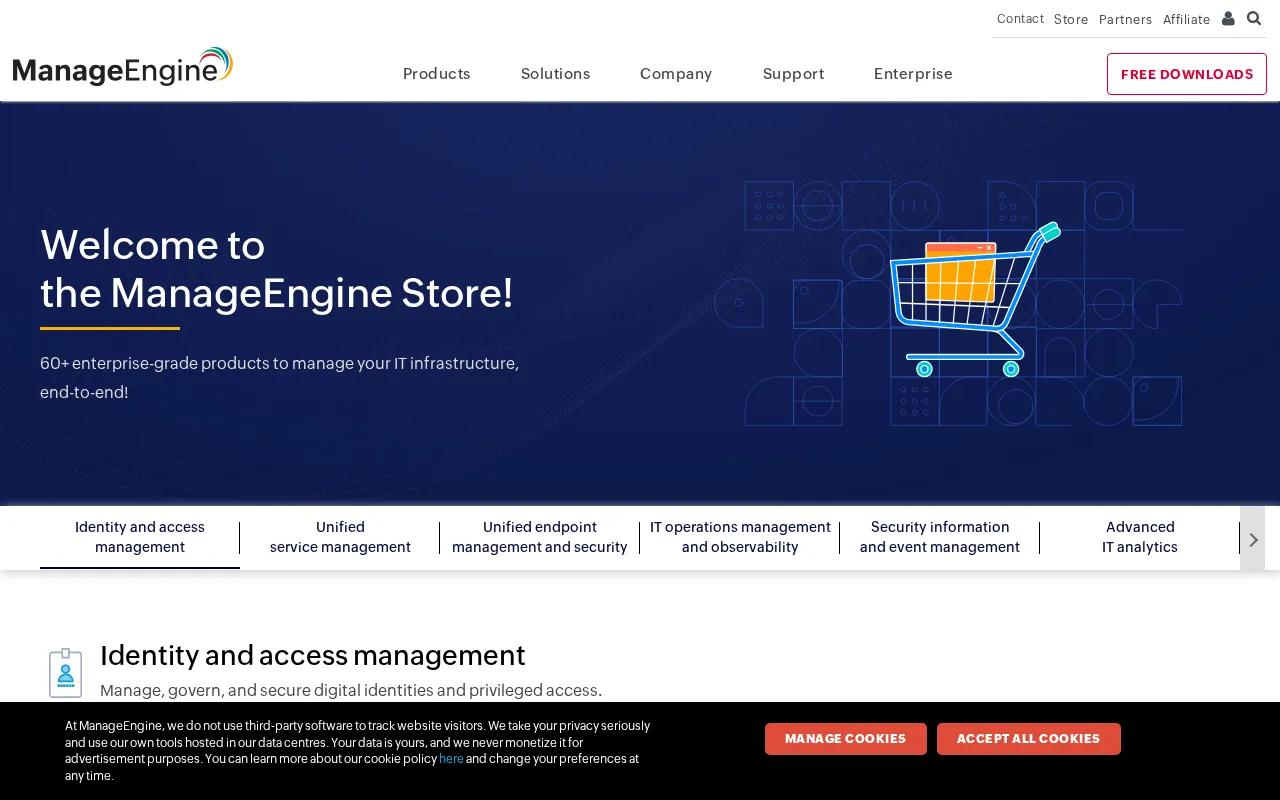Open the Security information and event management tab
1280x800 pixels.
pyautogui.click(x=940, y=537)
